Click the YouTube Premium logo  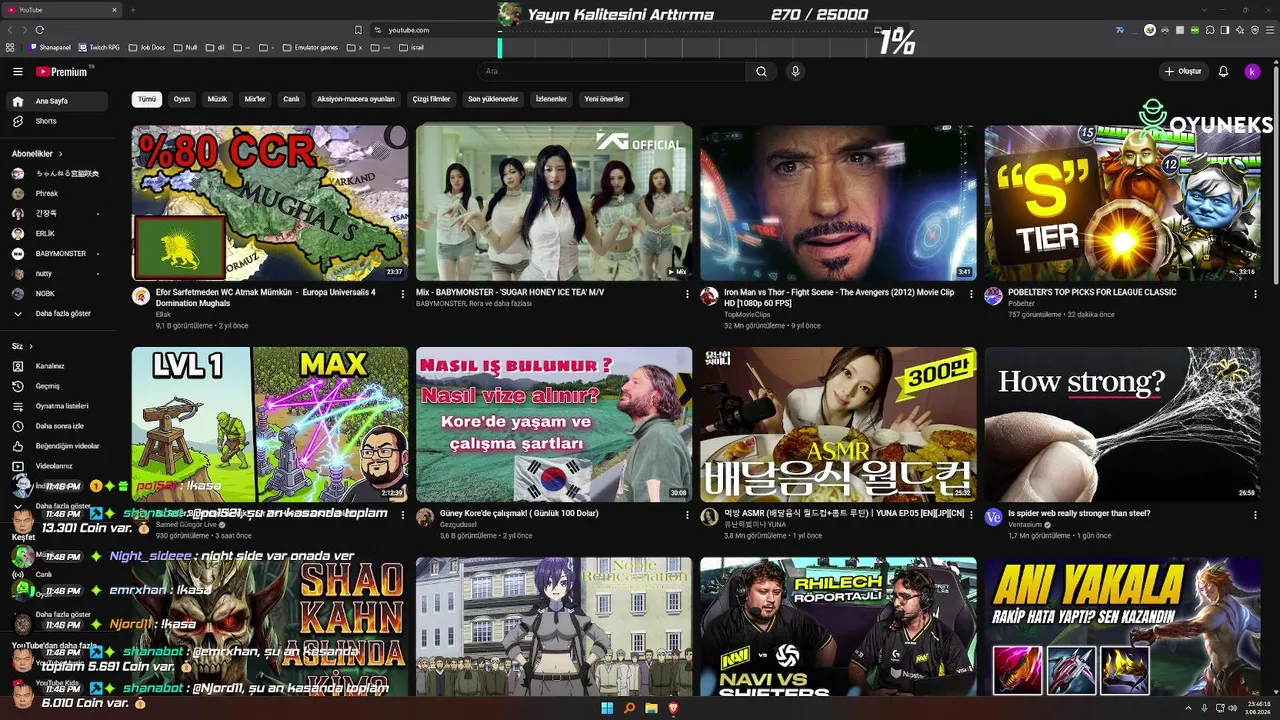coord(62,71)
